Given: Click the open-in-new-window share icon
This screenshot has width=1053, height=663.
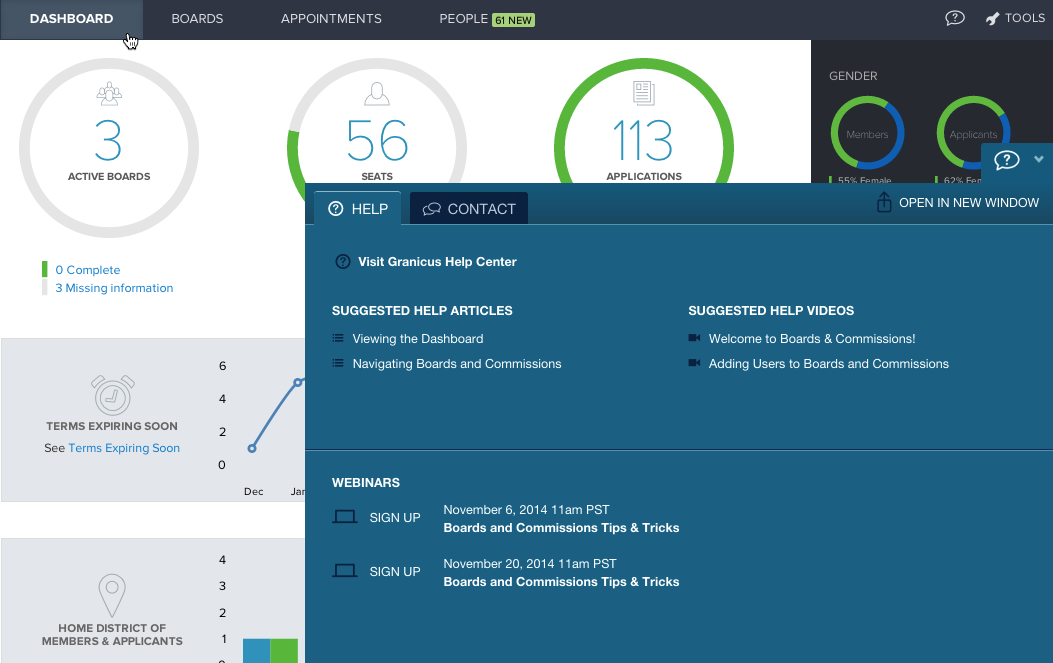Looking at the screenshot, I should point(884,202).
